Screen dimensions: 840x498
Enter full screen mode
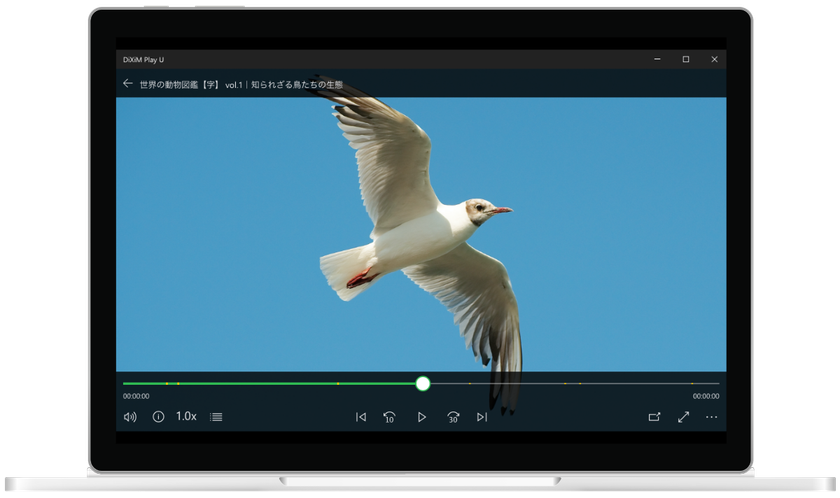click(x=684, y=417)
